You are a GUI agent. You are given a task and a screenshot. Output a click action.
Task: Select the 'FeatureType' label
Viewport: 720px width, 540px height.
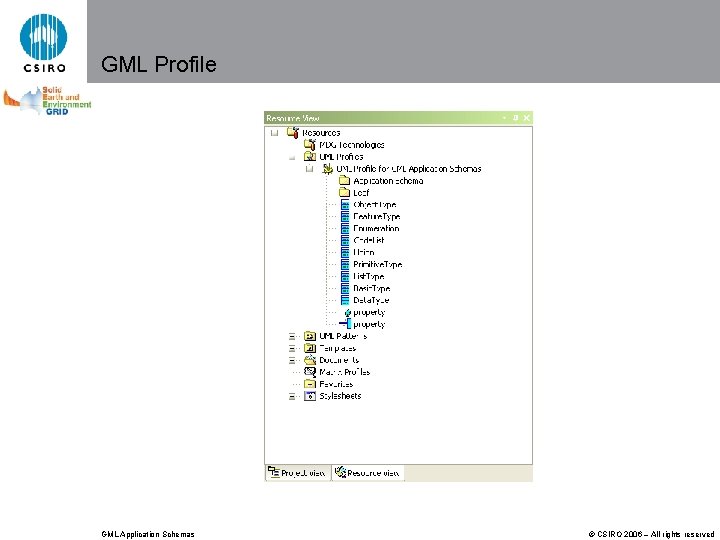[x=377, y=217]
